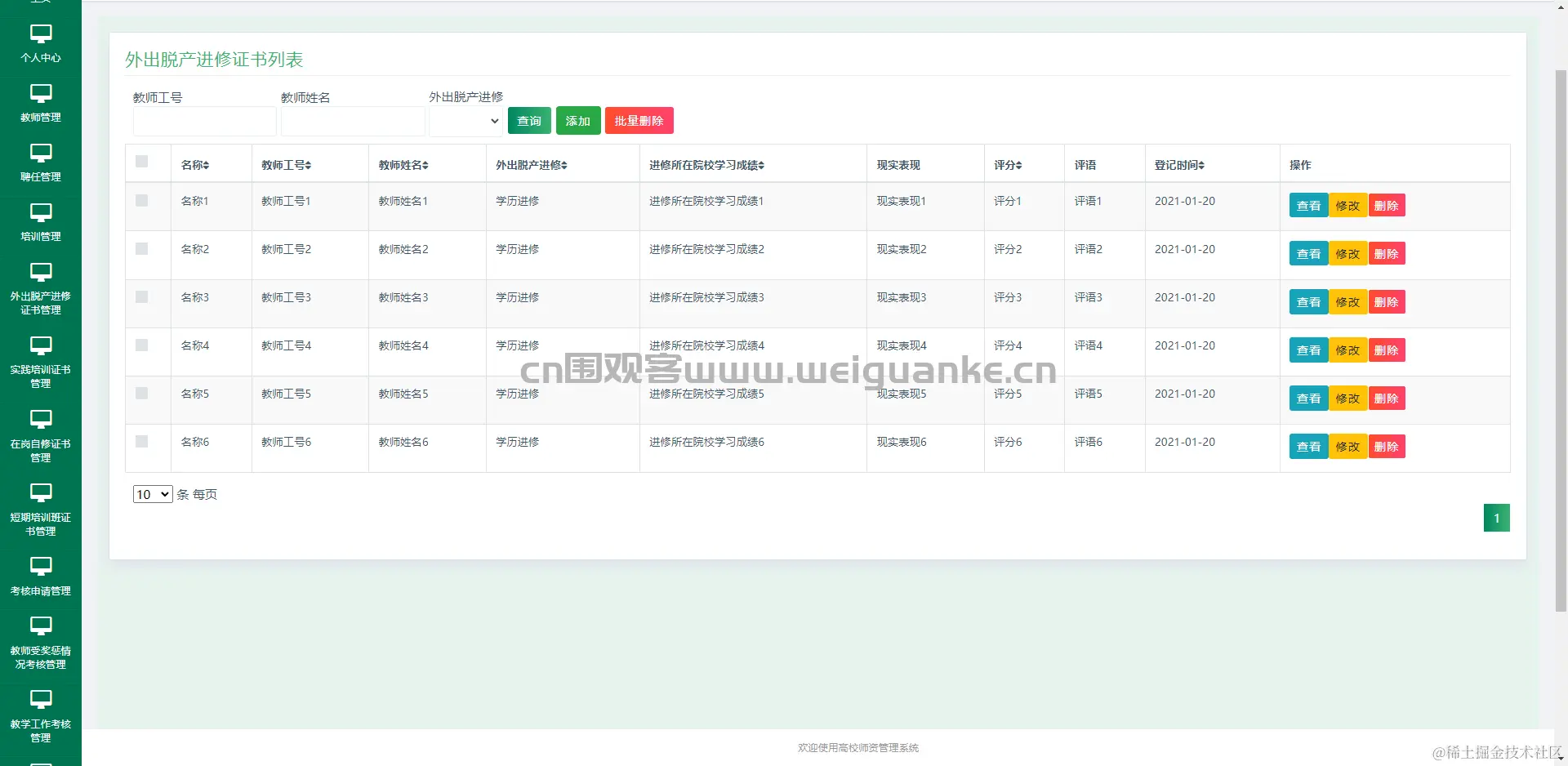The width and height of the screenshot is (1568, 766).
Task: Click 查看 for row 名称3
Action: [x=1308, y=302]
